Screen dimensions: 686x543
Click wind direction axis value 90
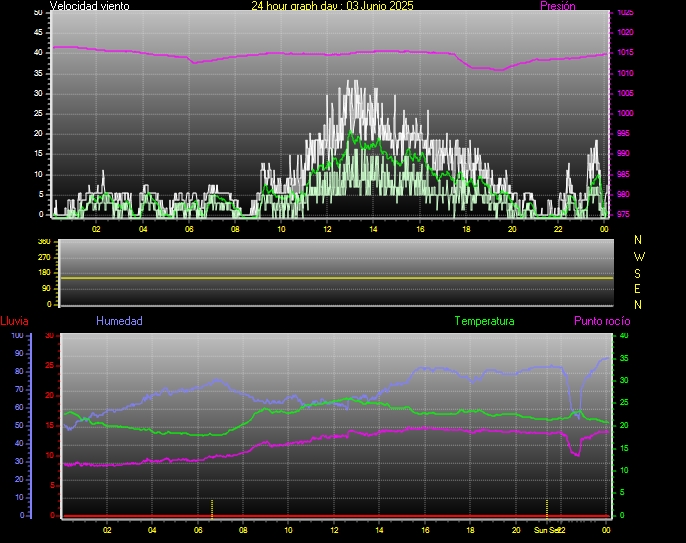coord(46,288)
